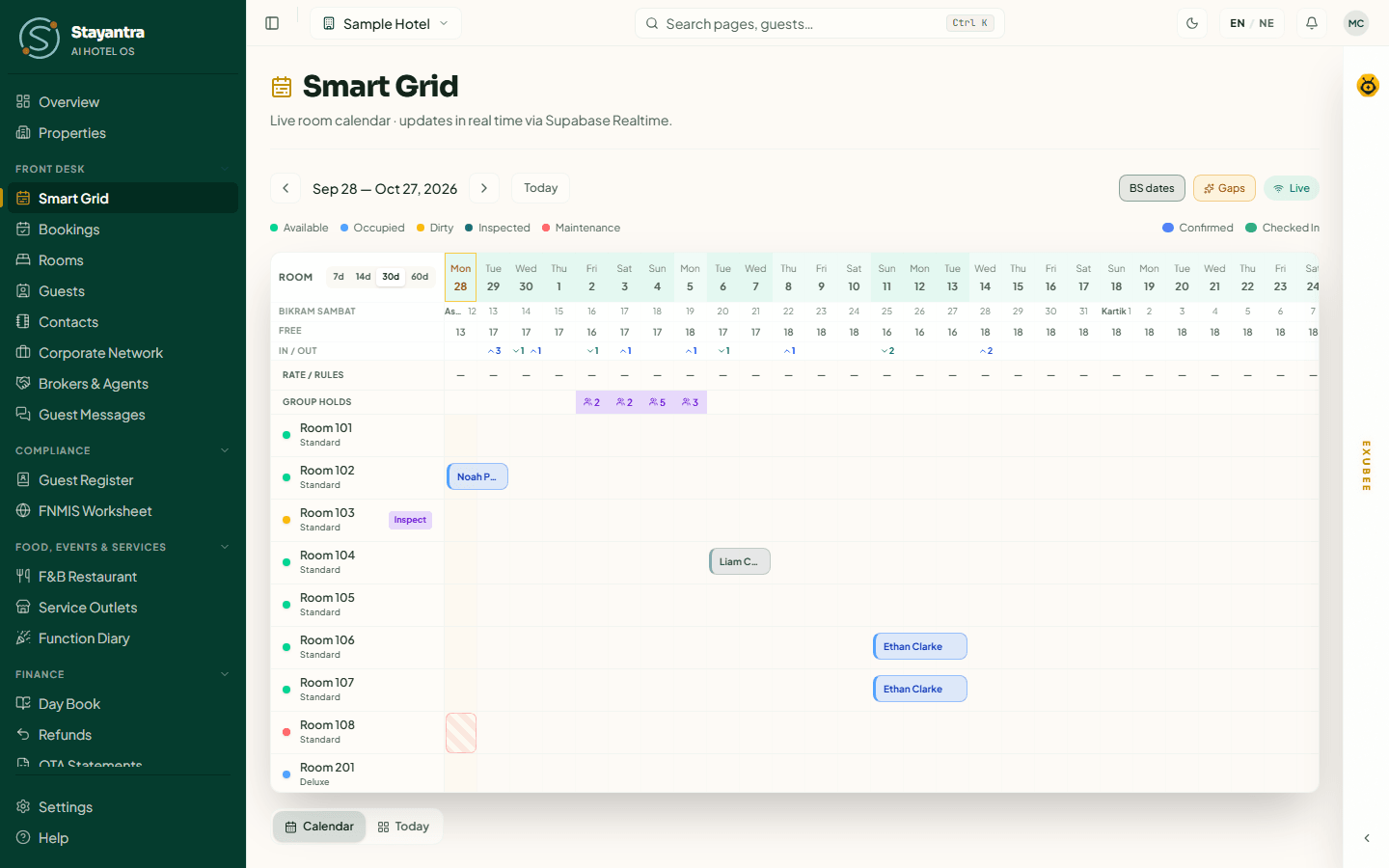
Task: Switch to the Calendar view tab
Action: [319, 827]
